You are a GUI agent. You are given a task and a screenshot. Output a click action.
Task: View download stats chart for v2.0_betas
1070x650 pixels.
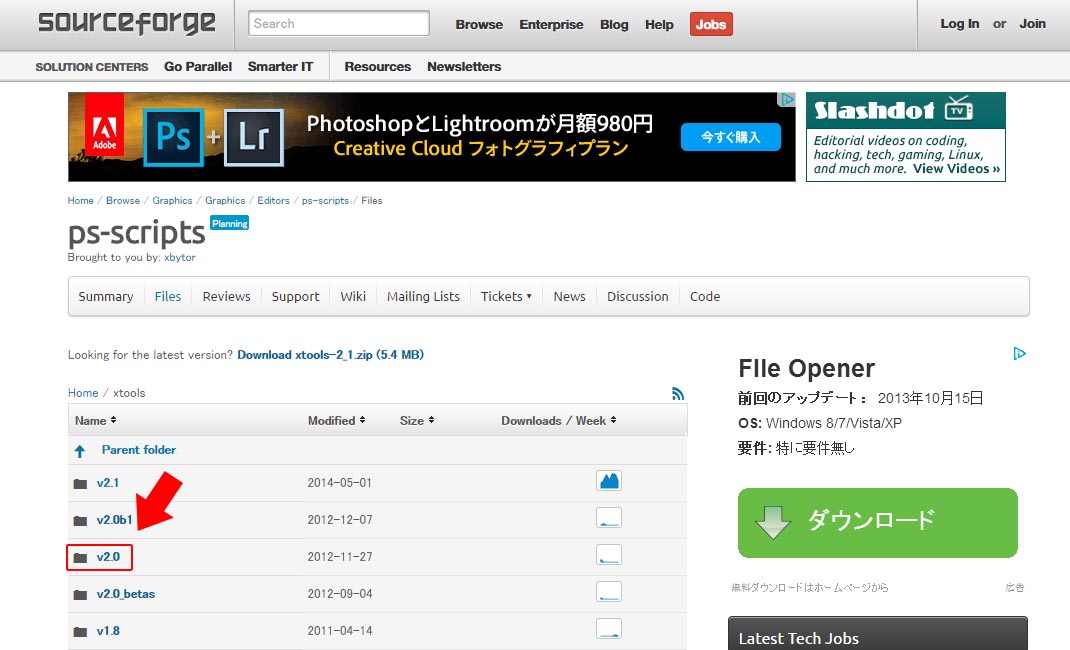coord(609,591)
